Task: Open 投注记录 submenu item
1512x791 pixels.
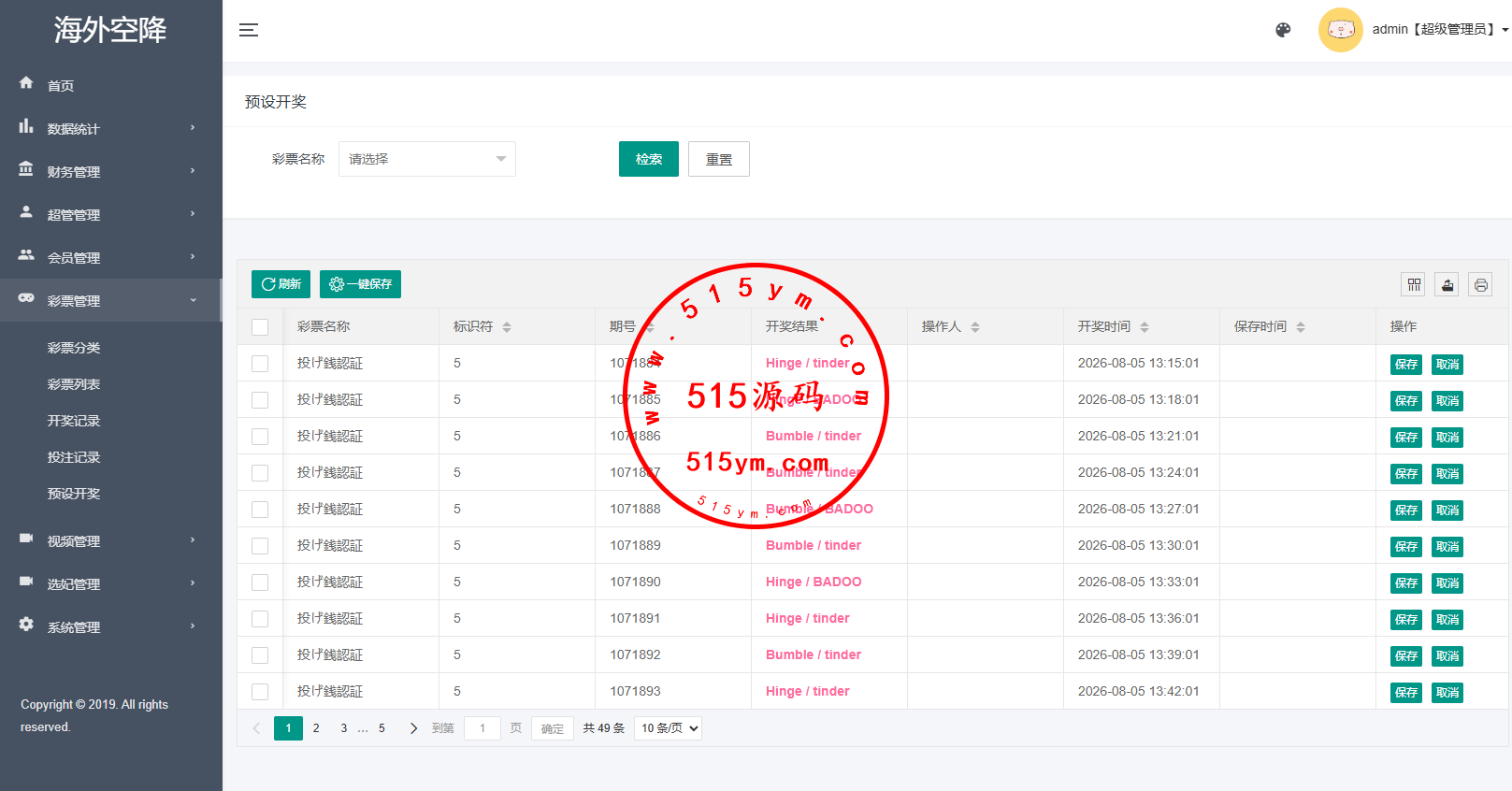Action: pos(74,457)
